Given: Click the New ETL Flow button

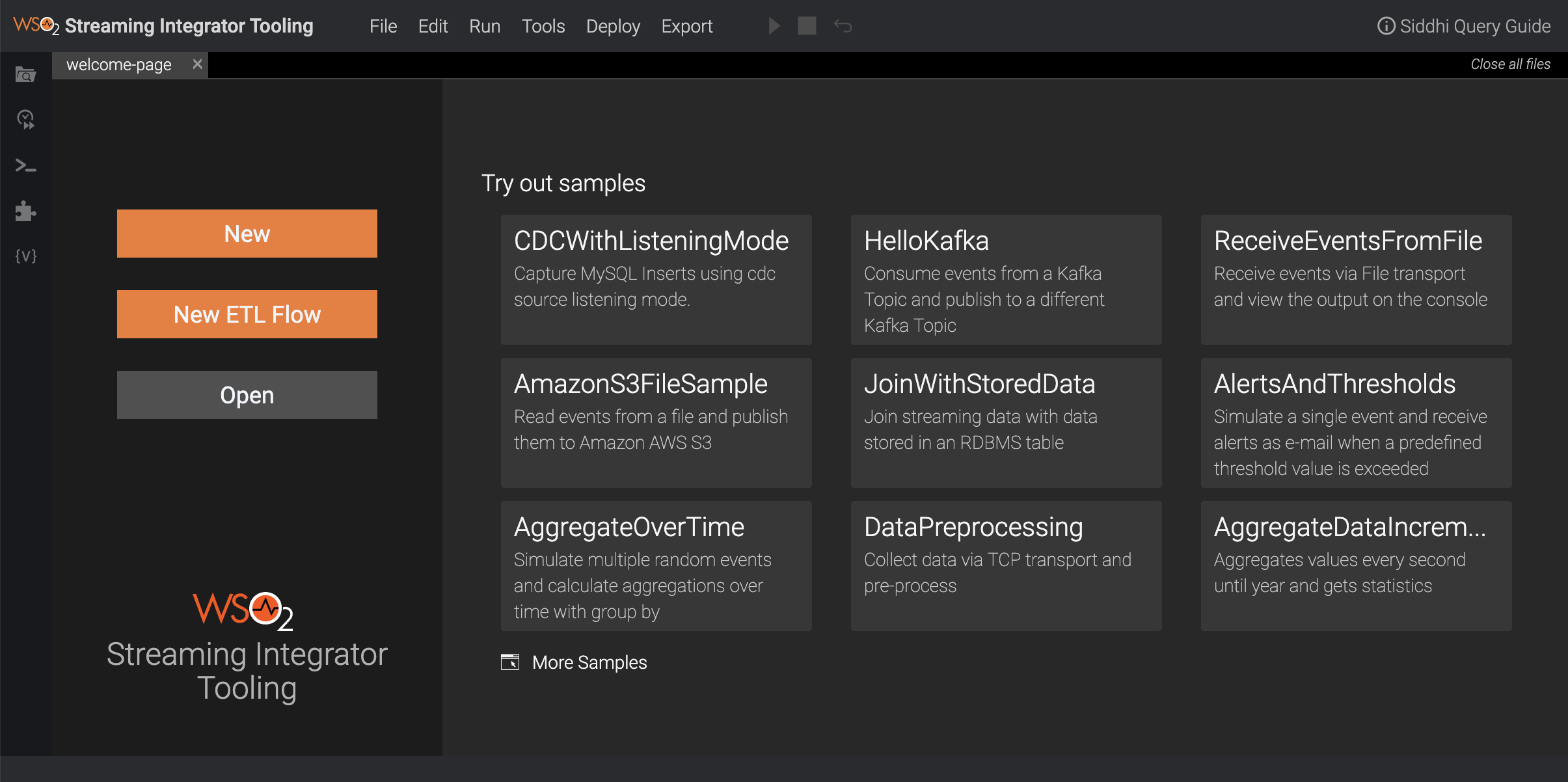Looking at the screenshot, I should pos(247,314).
